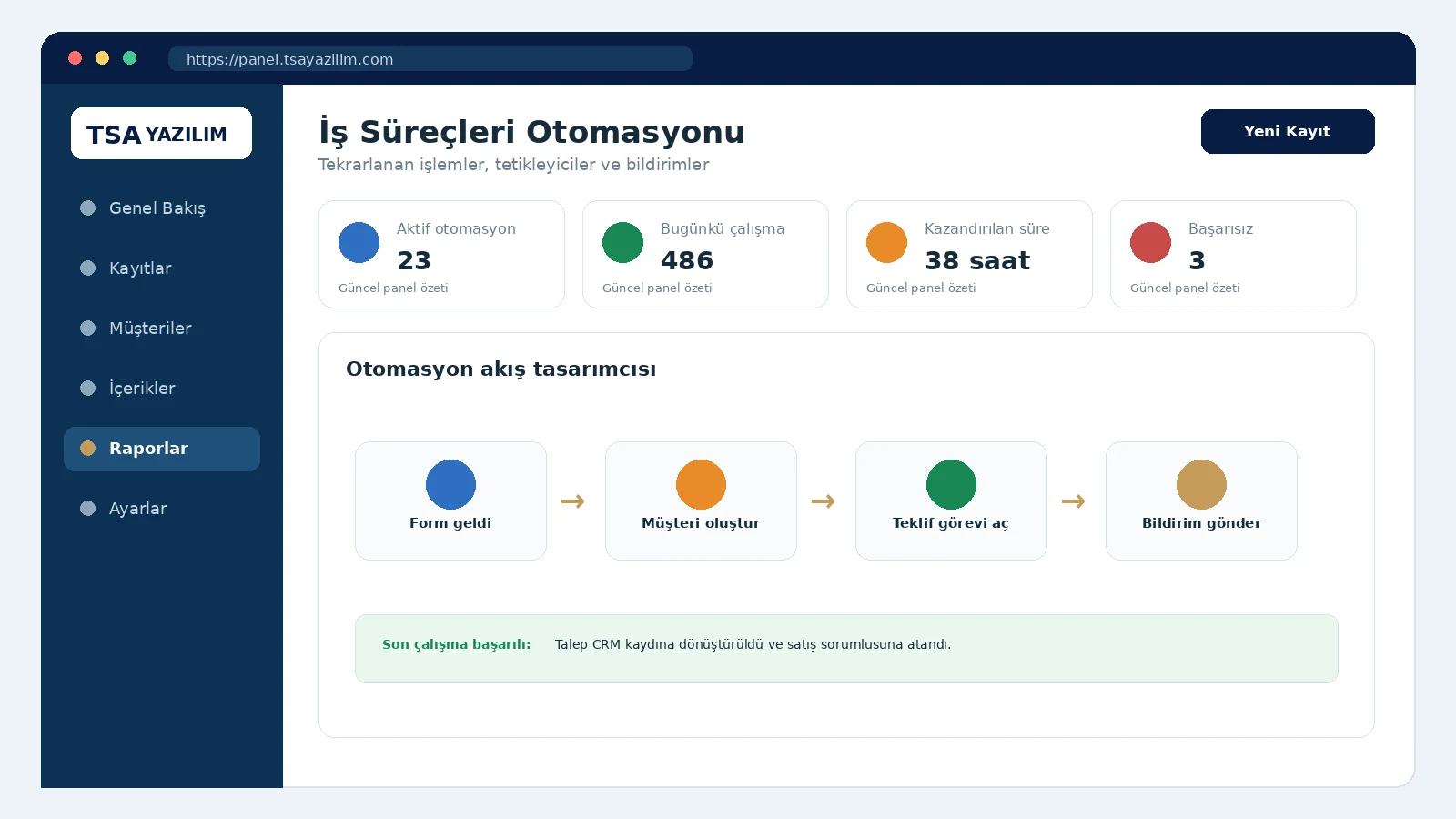1456x819 pixels.
Task: Click the TSA YAZILIM logo
Action: click(161, 134)
